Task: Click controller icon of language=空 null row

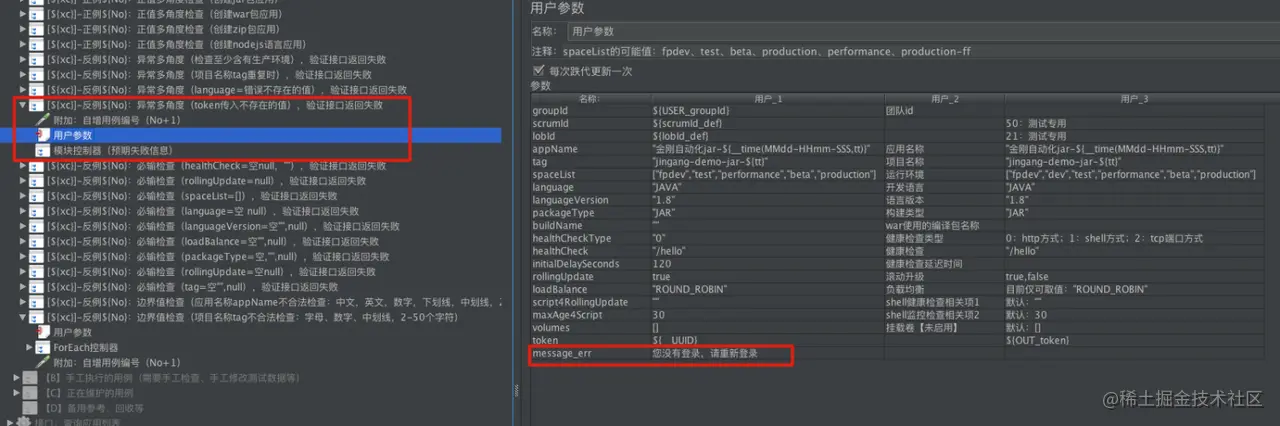Action: tap(36, 211)
